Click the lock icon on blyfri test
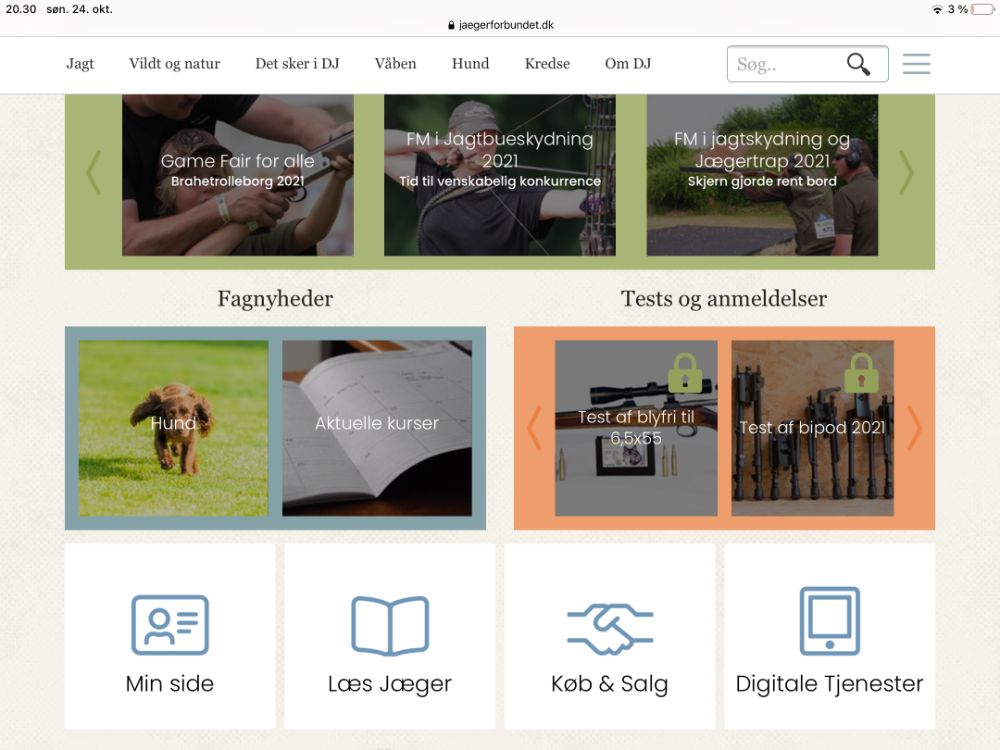The width and height of the screenshot is (1000, 750). (x=685, y=373)
